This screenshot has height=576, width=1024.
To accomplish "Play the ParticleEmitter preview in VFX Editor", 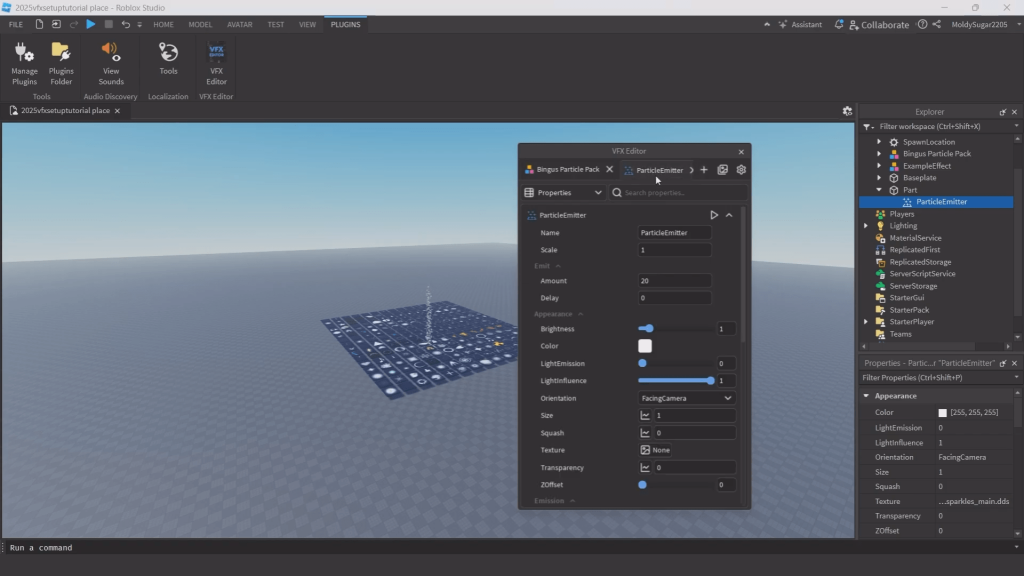I will (714, 215).
